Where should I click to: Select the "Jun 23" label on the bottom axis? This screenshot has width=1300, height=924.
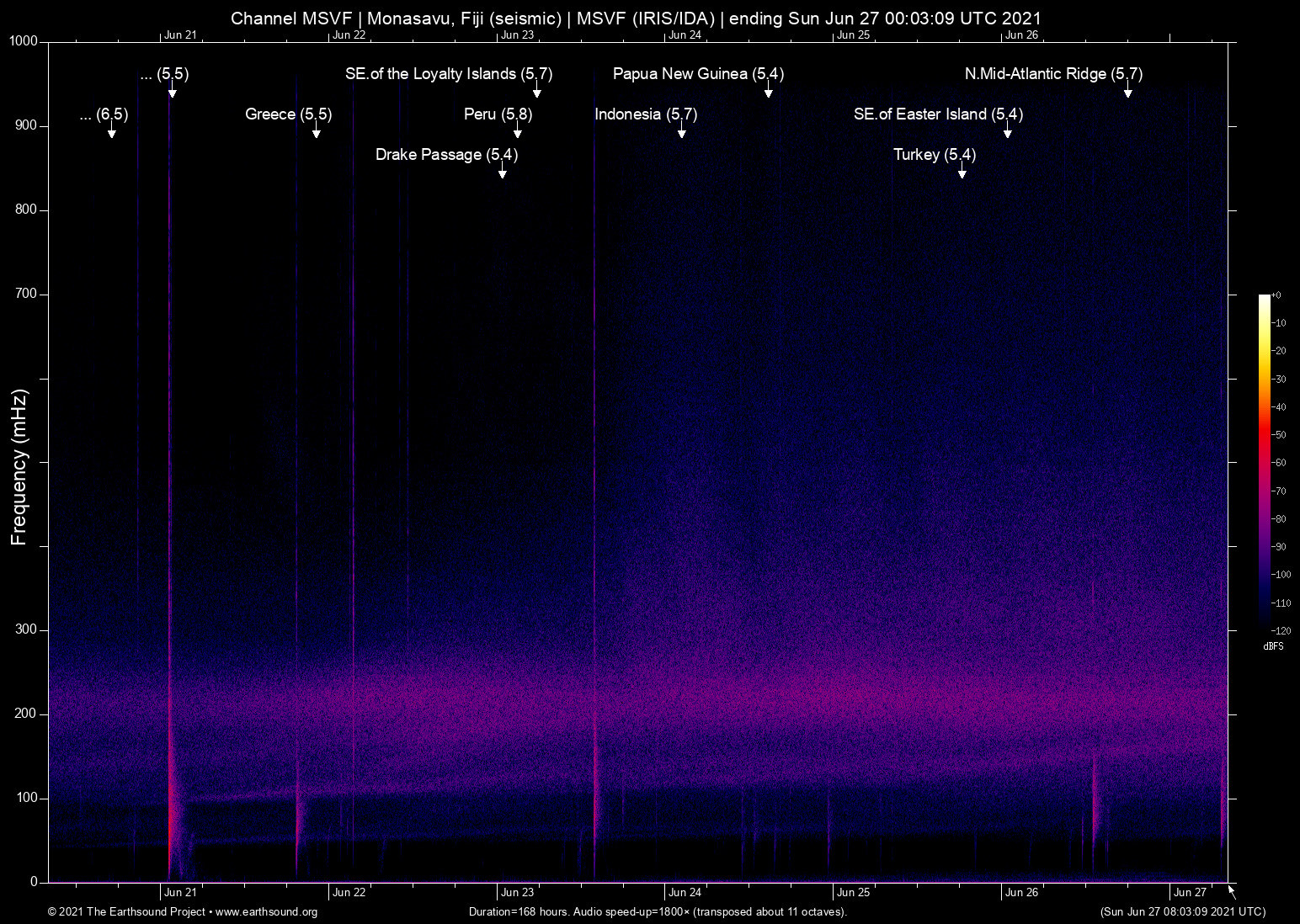(x=517, y=893)
